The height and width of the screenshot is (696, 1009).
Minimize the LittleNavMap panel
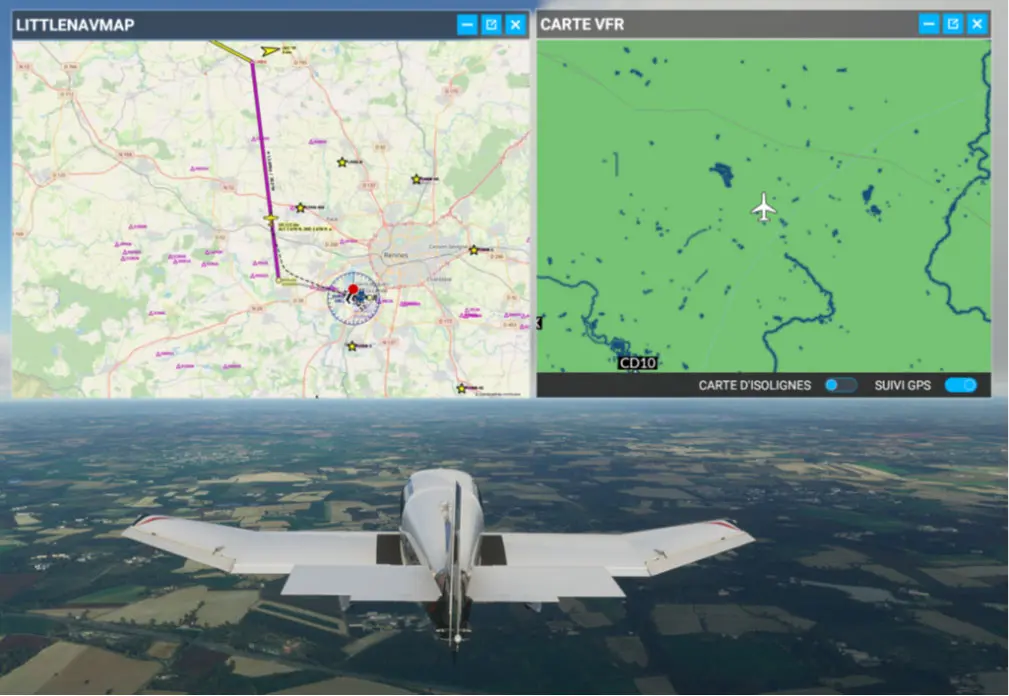[467, 25]
